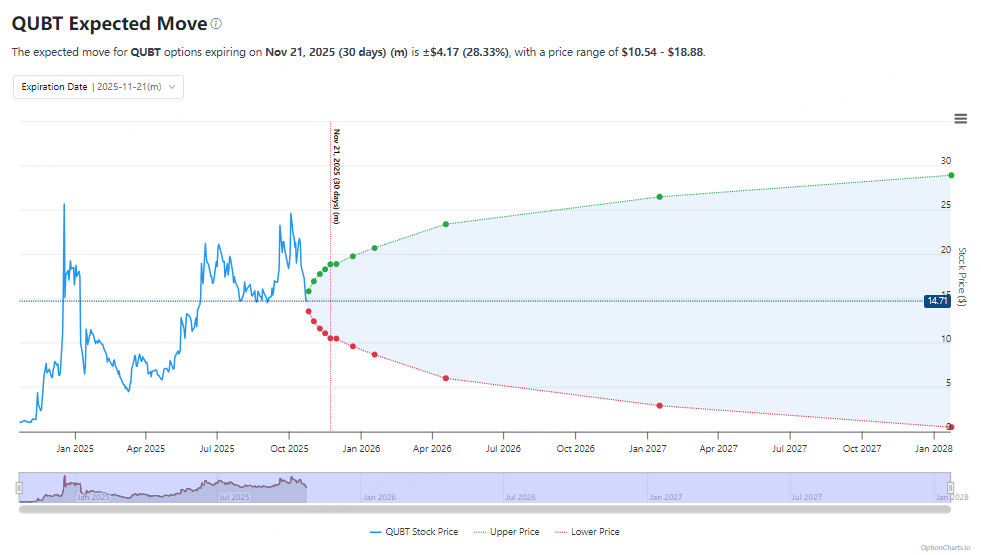Click lower price point at Jan 2028
The height and width of the screenshot is (555, 981).
[x=951, y=427]
